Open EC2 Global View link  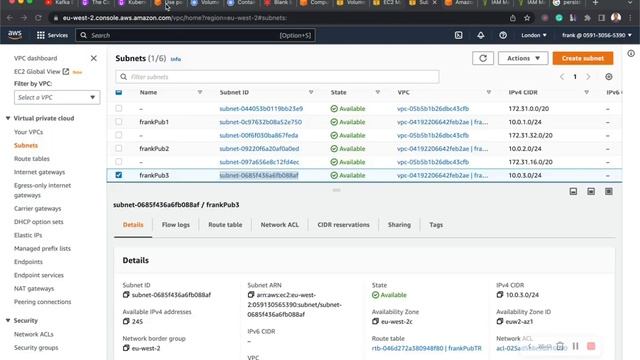point(41,72)
